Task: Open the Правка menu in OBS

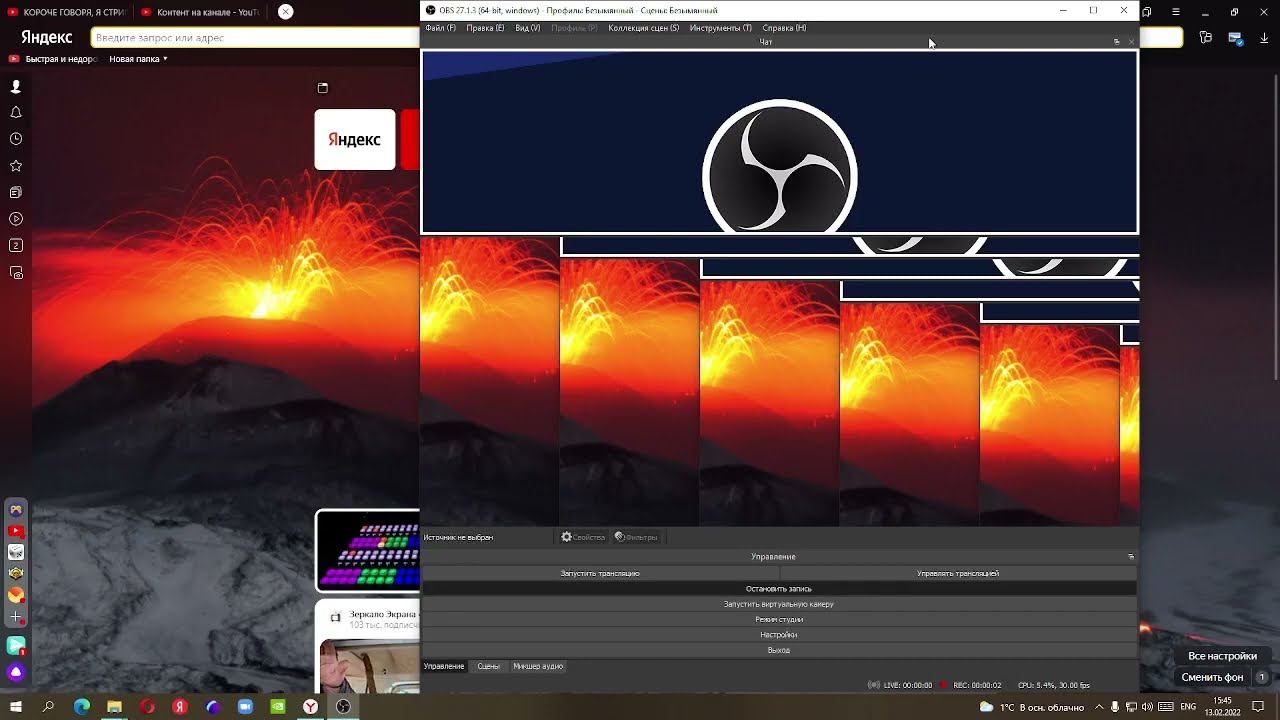Action: tap(485, 28)
